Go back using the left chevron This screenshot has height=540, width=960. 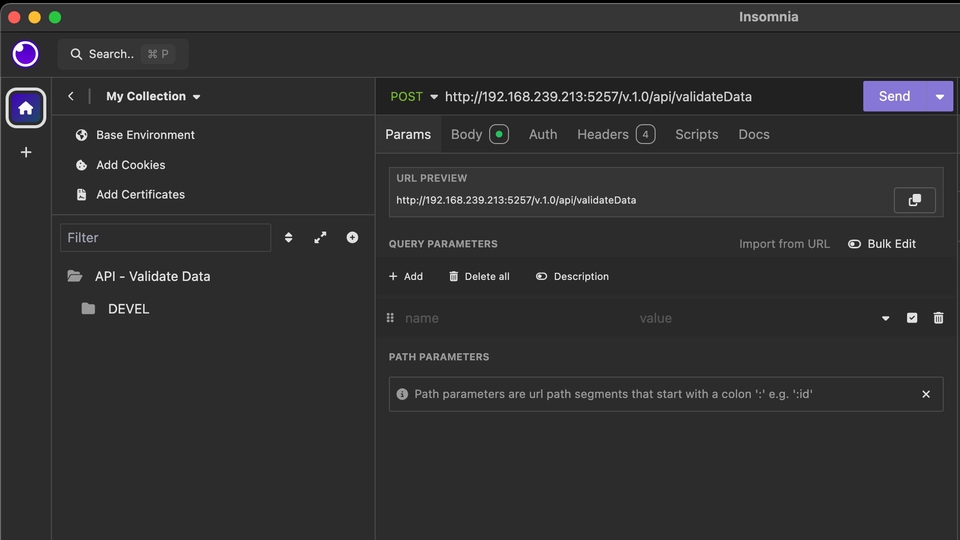click(71, 96)
